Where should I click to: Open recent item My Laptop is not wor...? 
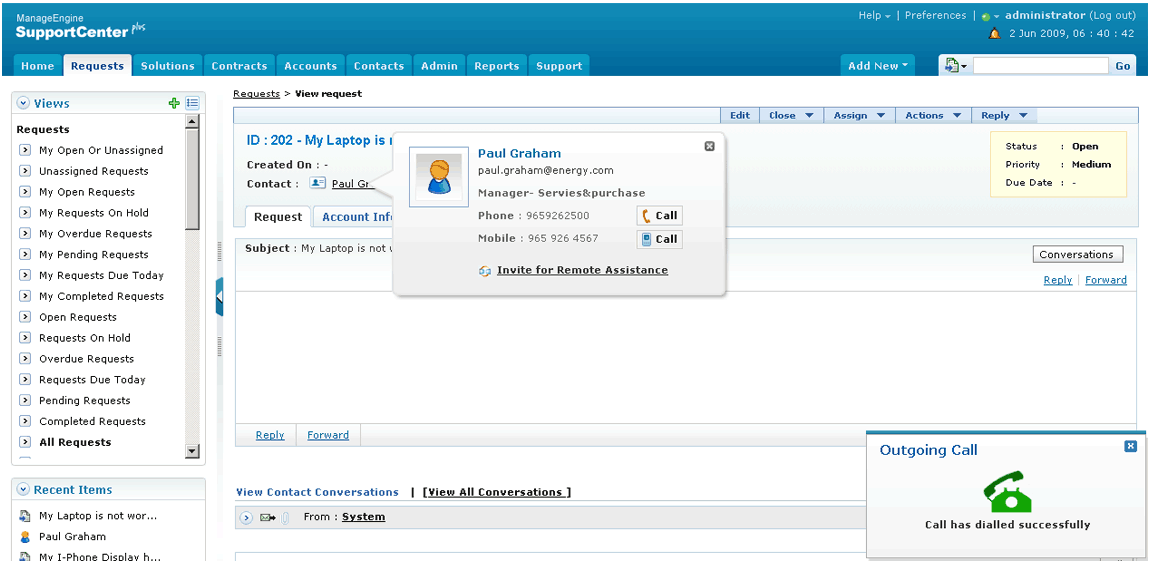(x=97, y=516)
